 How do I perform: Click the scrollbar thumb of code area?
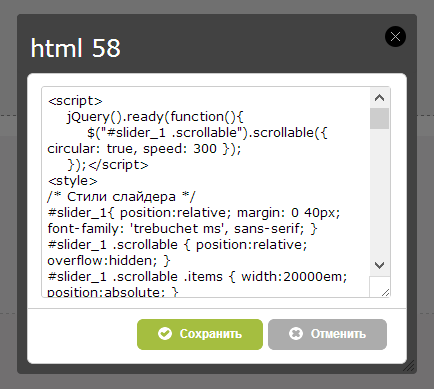[379, 118]
